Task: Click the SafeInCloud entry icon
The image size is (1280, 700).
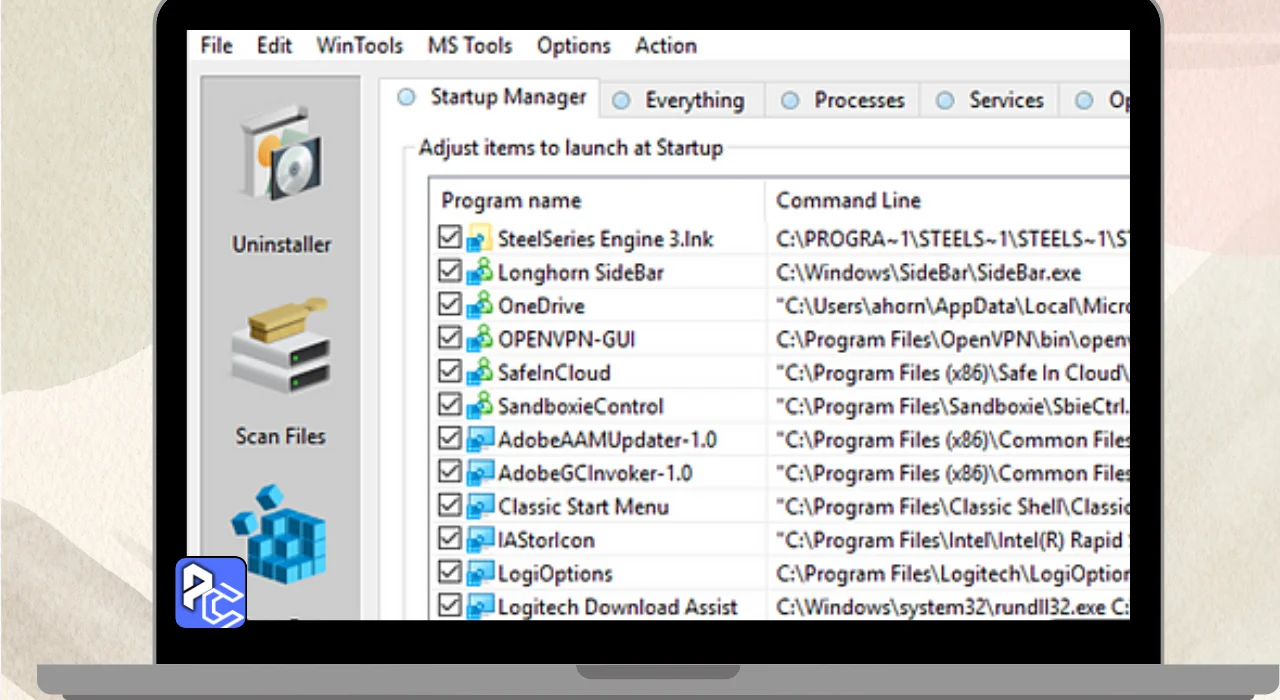Action: click(480, 372)
